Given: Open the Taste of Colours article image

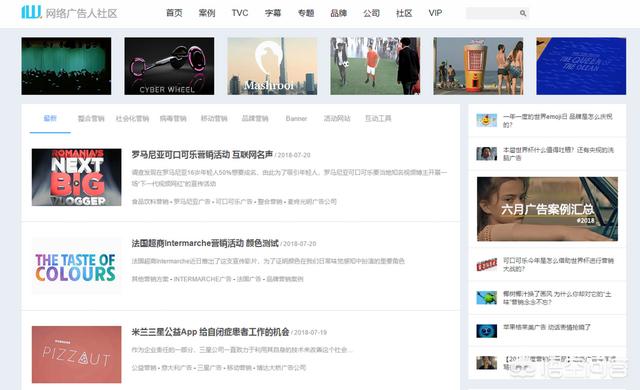Looking at the screenshot, I should [76, 266].
